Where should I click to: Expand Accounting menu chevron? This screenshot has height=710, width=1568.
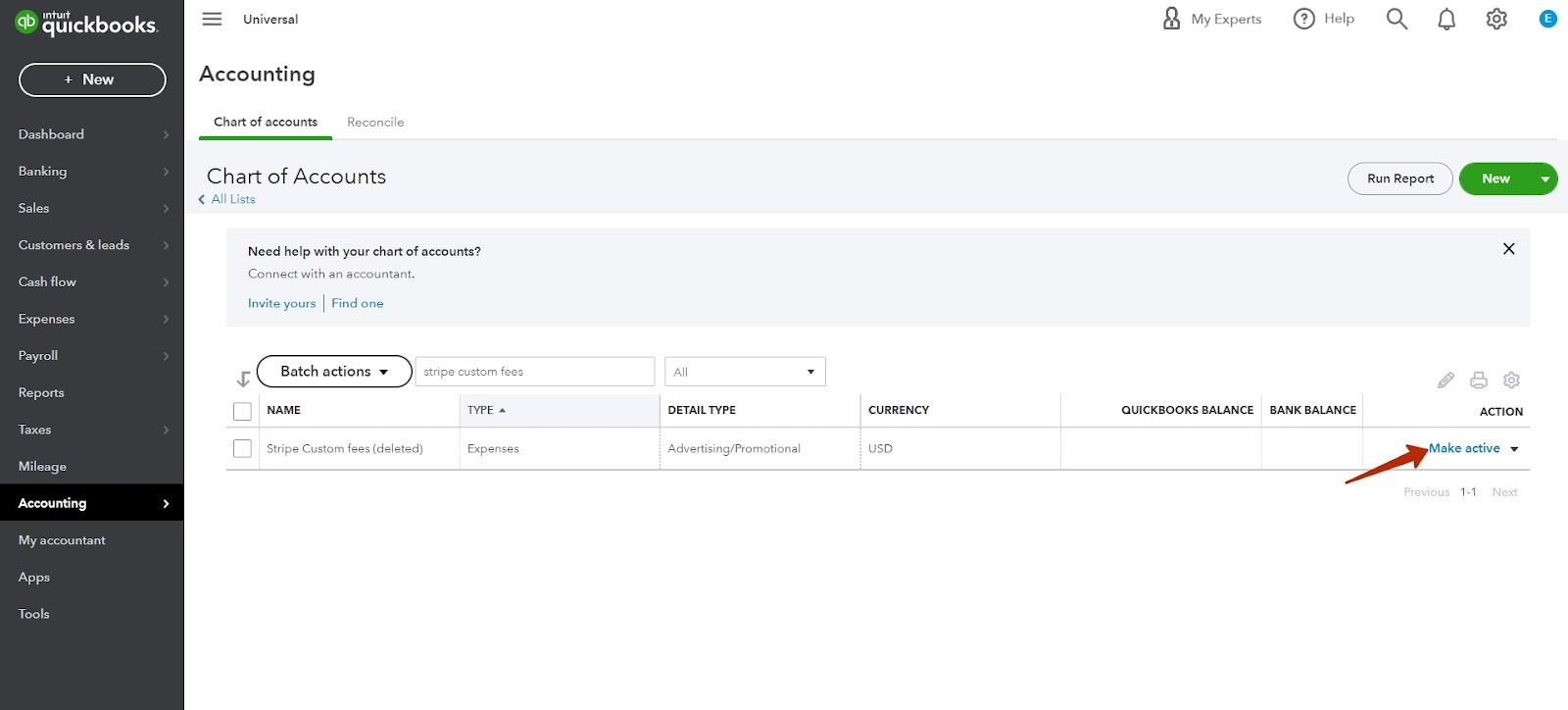click(x=166, y=503)
